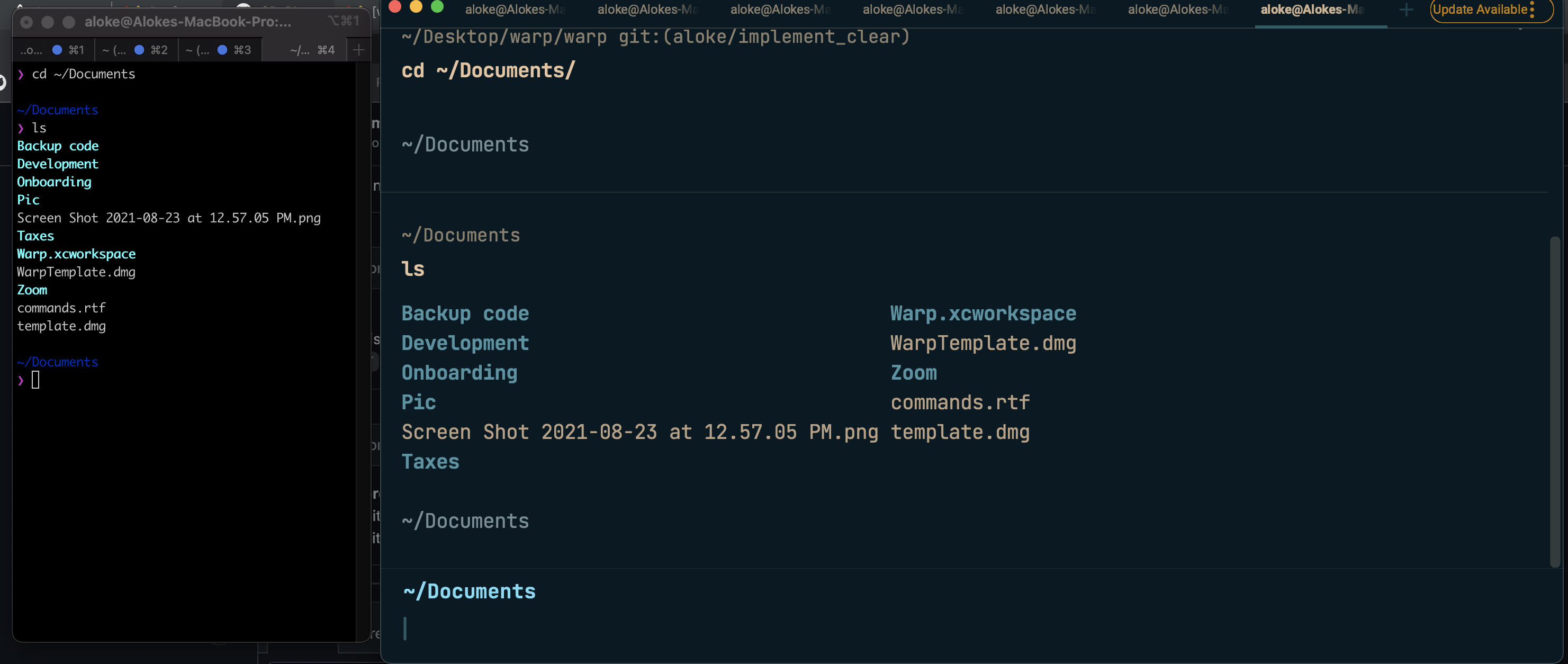Click the blue activity dot on tab ⌘2
This screenshot has height=664, width=1568.
click(x=140, y=49)
